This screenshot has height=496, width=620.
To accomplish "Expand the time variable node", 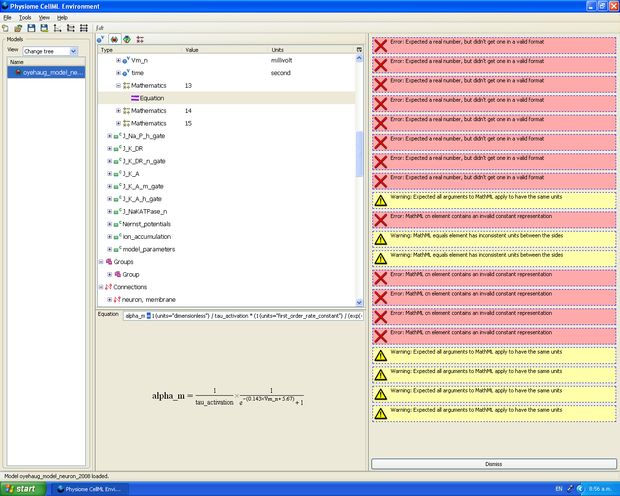I will pyautogui.click(x=118, y=73).
